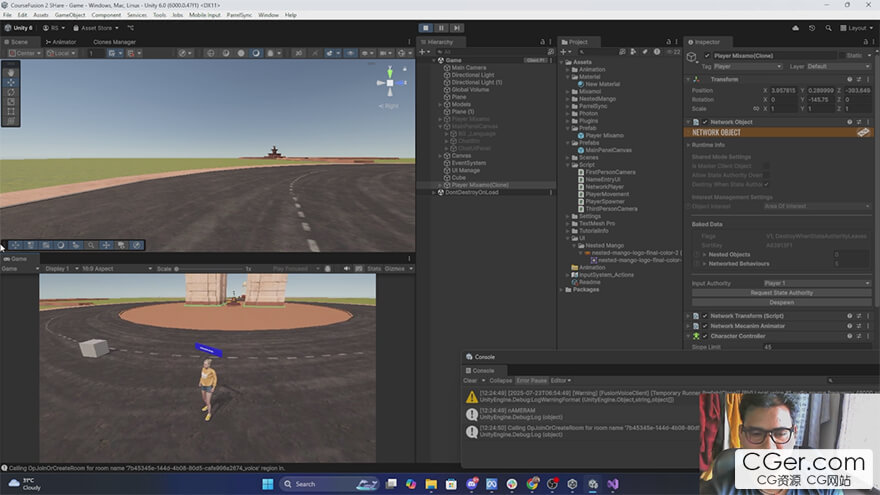Disable the Network Transform (Script) component checkbox

704,315
